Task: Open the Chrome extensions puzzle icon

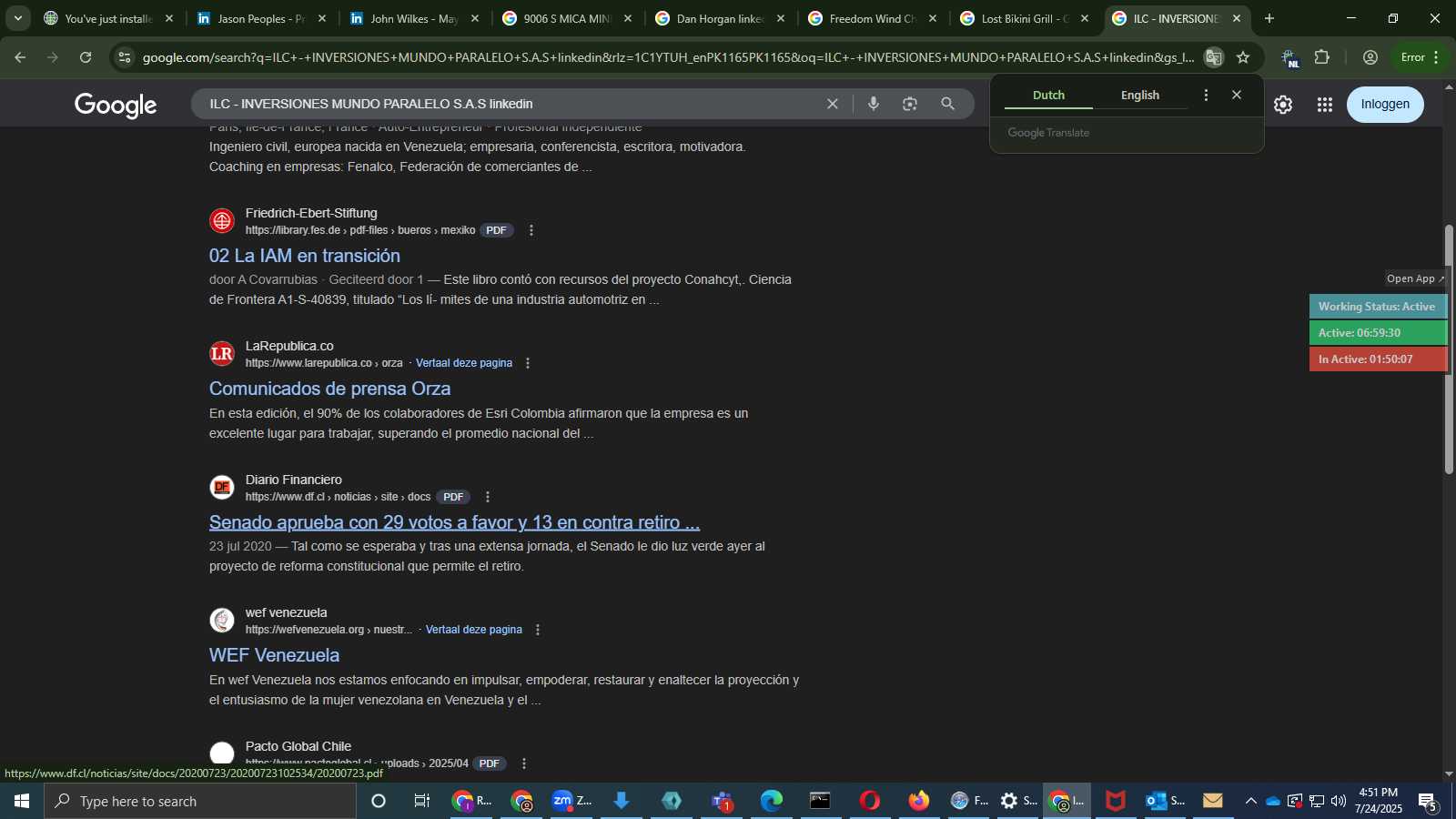Action: (1322, 57)
